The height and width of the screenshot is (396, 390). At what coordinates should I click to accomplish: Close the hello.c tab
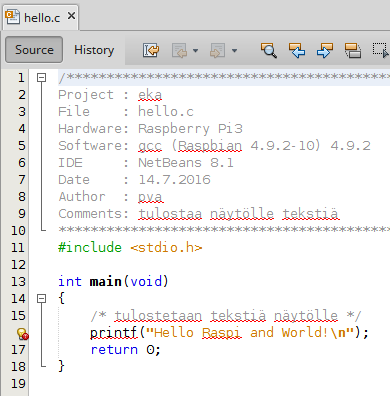click(x=71, y=16)
